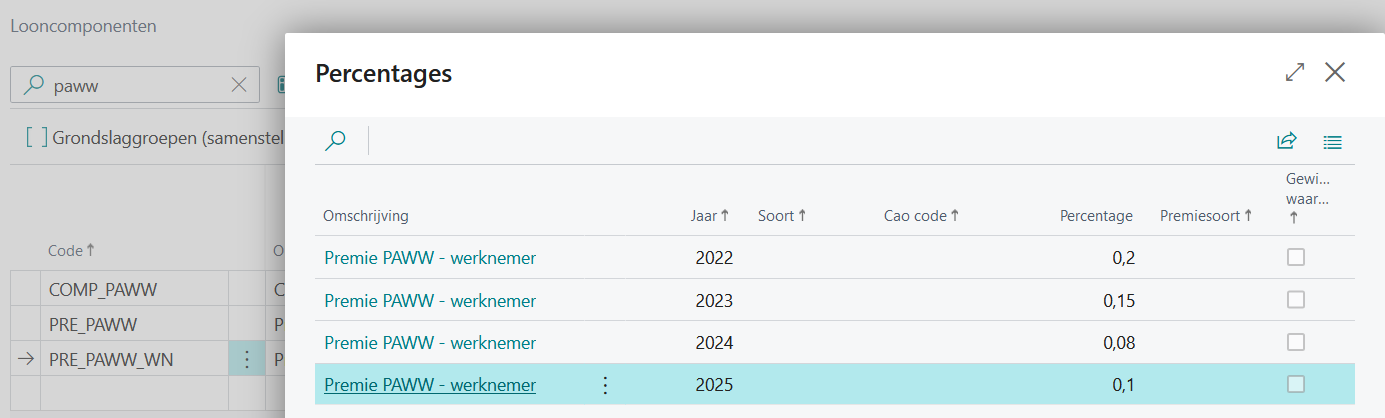Tick the checkbox in the 2022 row
This screenshot has height=418, width=1385.
click(x=1295, y=257)
